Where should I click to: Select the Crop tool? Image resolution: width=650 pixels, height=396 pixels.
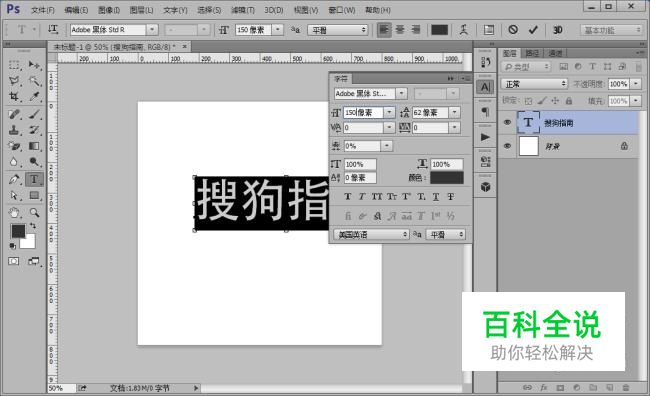(14, 96)
